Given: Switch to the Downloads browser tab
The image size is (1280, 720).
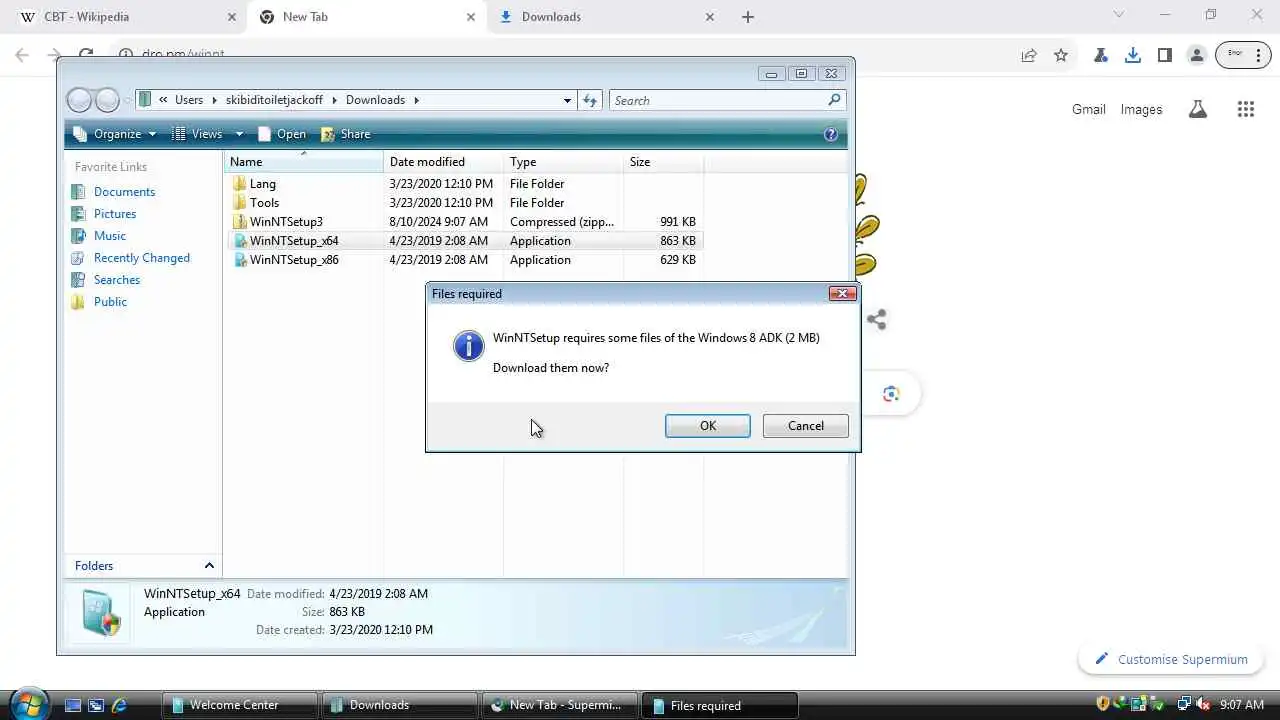Looking at the screenshot, I should click(607, 17).
